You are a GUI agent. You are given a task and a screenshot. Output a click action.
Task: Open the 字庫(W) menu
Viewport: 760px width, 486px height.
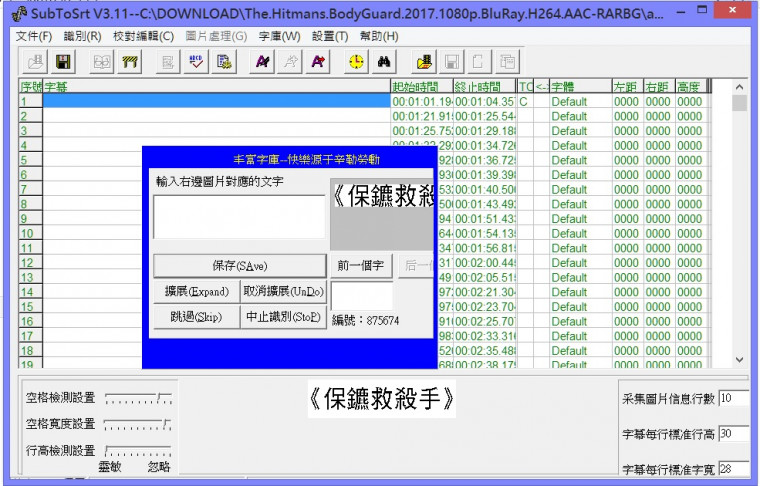pyautogui.click(x=279, y=36)
